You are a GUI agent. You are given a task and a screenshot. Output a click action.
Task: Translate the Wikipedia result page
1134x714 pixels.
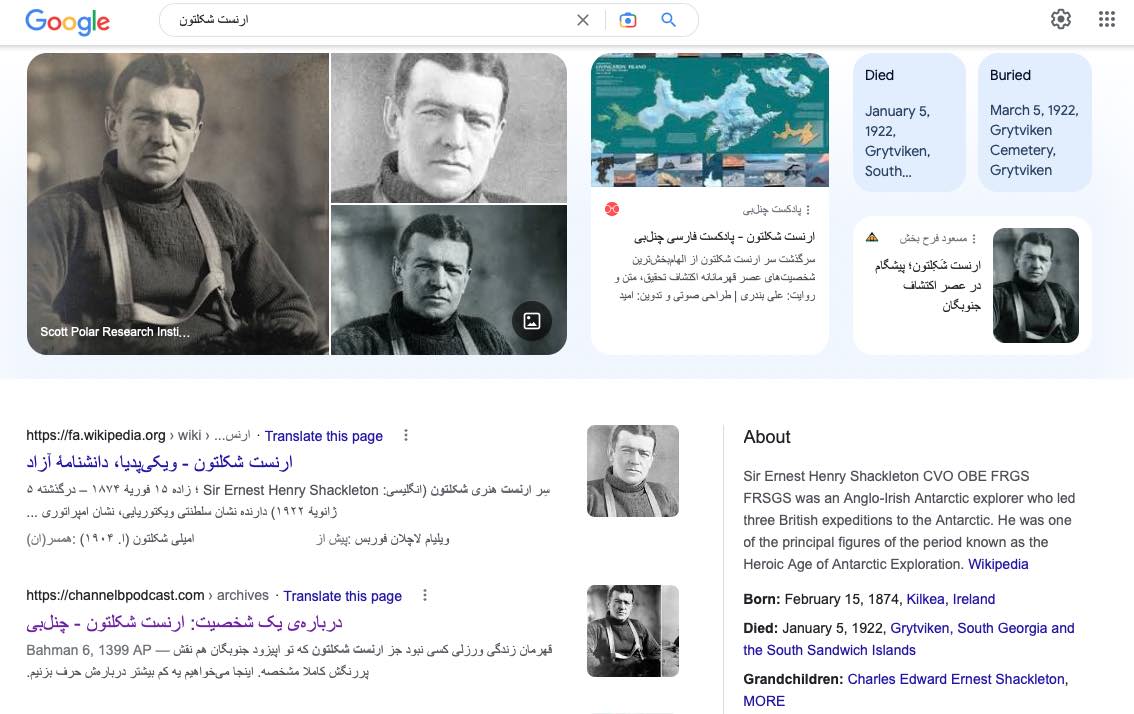[x=323, y=436]
